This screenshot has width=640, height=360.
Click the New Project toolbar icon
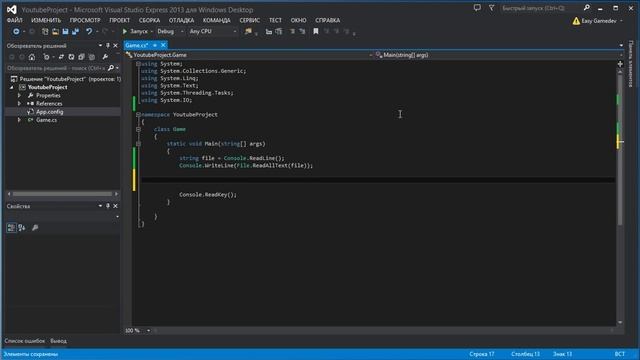45,31
